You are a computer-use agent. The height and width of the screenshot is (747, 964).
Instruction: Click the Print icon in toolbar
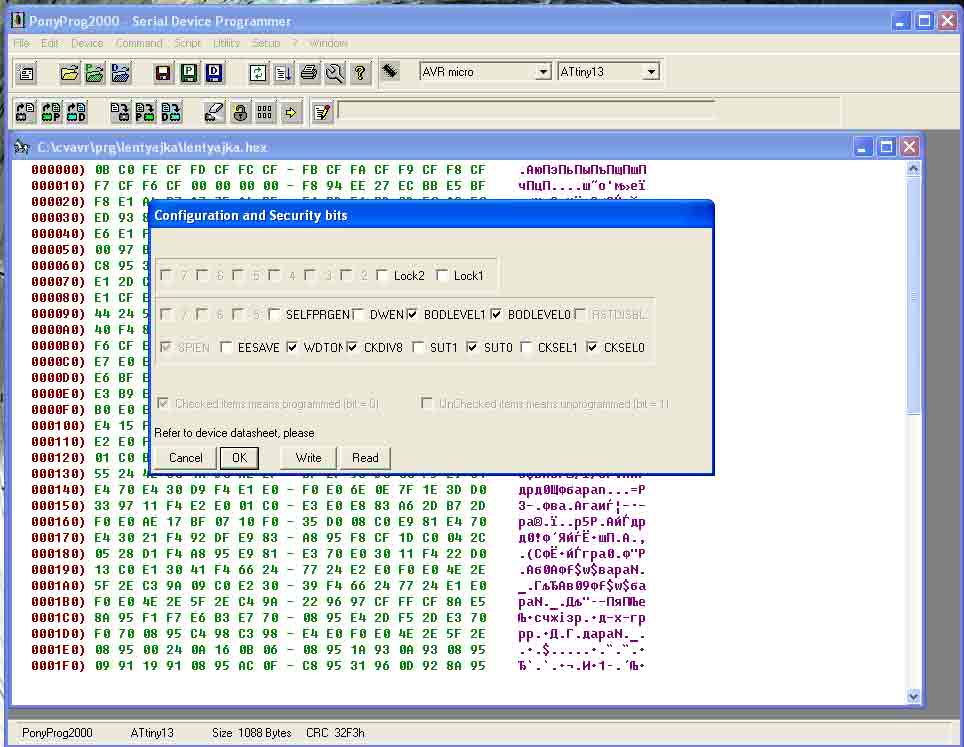(309, 72)
